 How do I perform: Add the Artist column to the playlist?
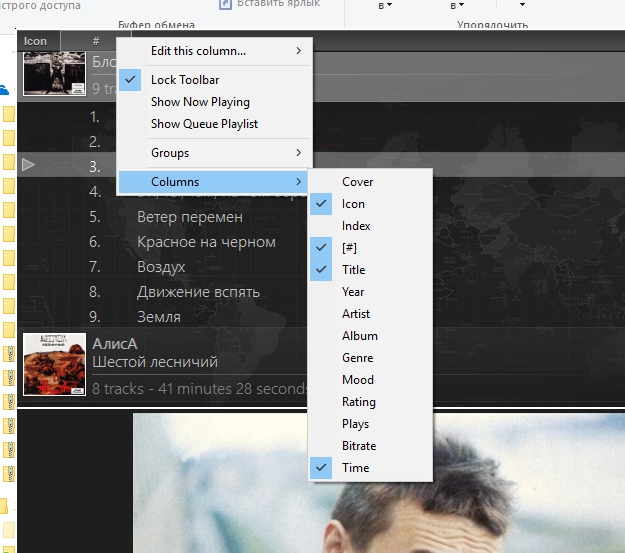pyautogui.click(x=356, y=314)
